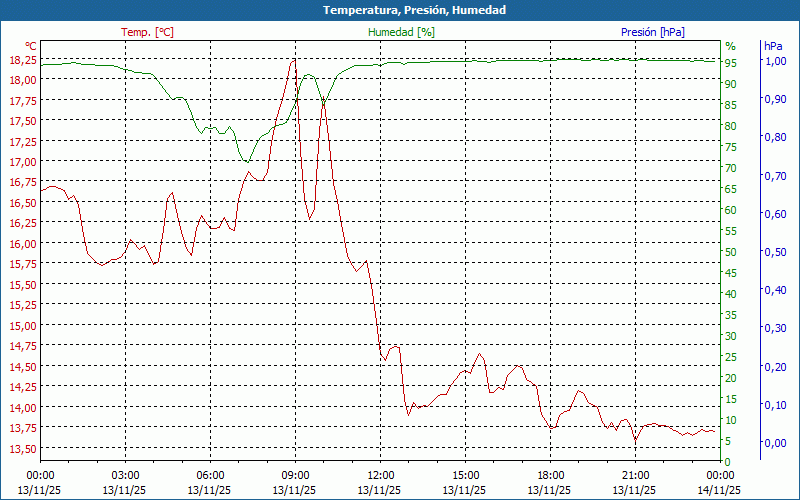Image resolution: width=800 pixels, height=500 pixels.
Task: Click the 14/11/25 date label
Action: (721, 490)
